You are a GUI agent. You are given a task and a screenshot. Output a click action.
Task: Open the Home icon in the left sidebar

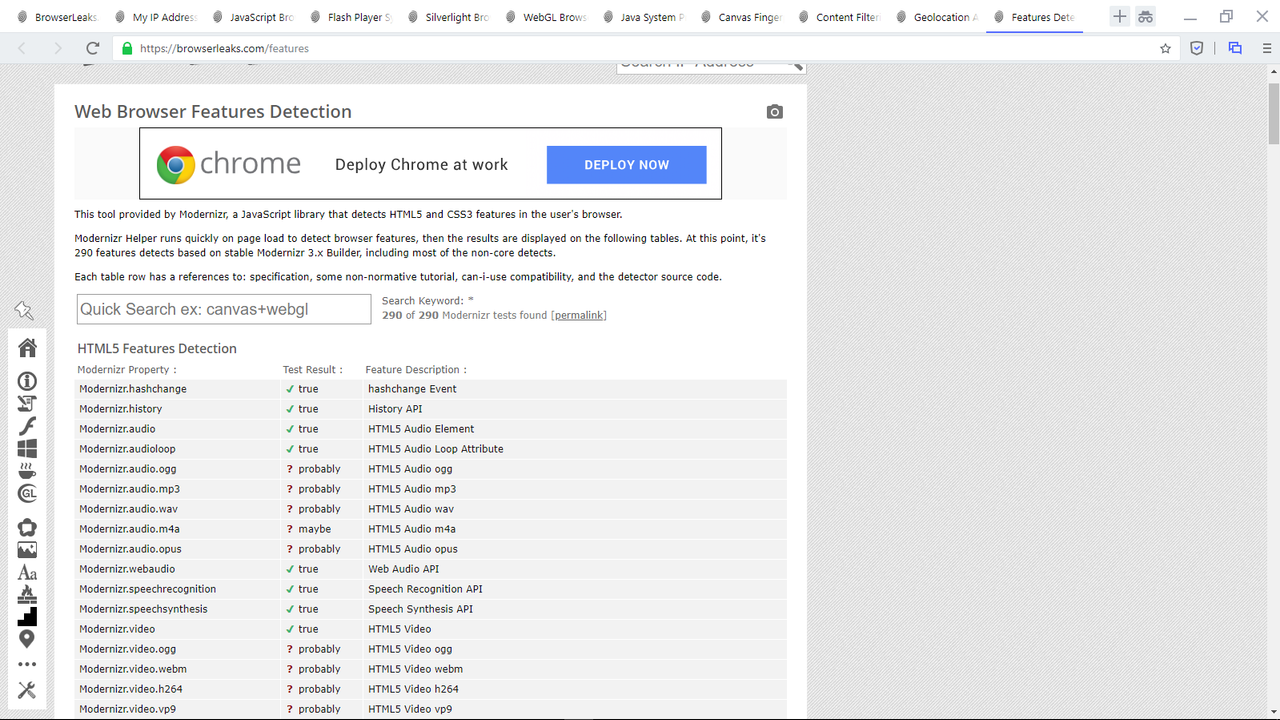pos(27,347)
